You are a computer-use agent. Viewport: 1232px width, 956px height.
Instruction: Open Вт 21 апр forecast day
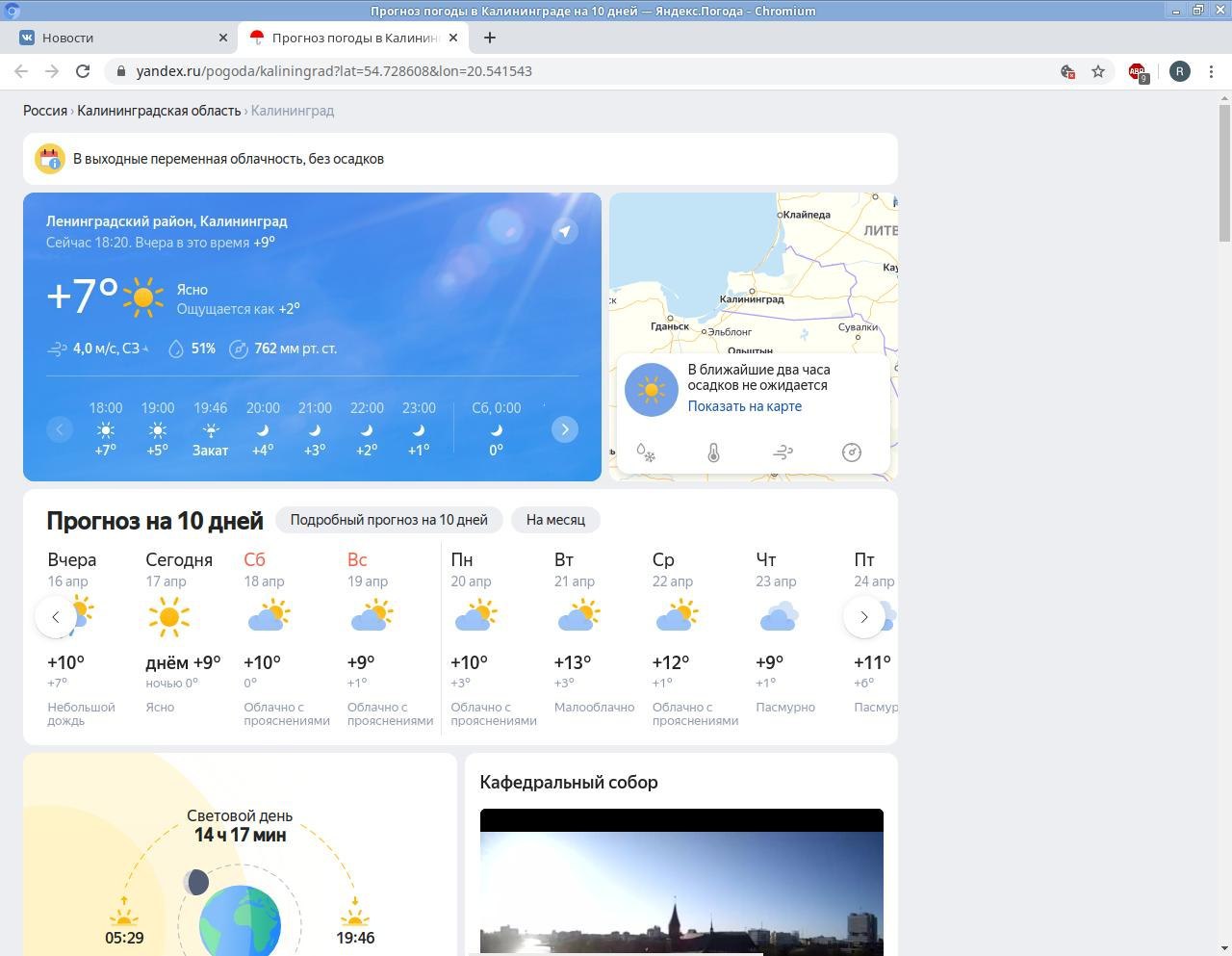pyautogui.click(x=595, y=638)
